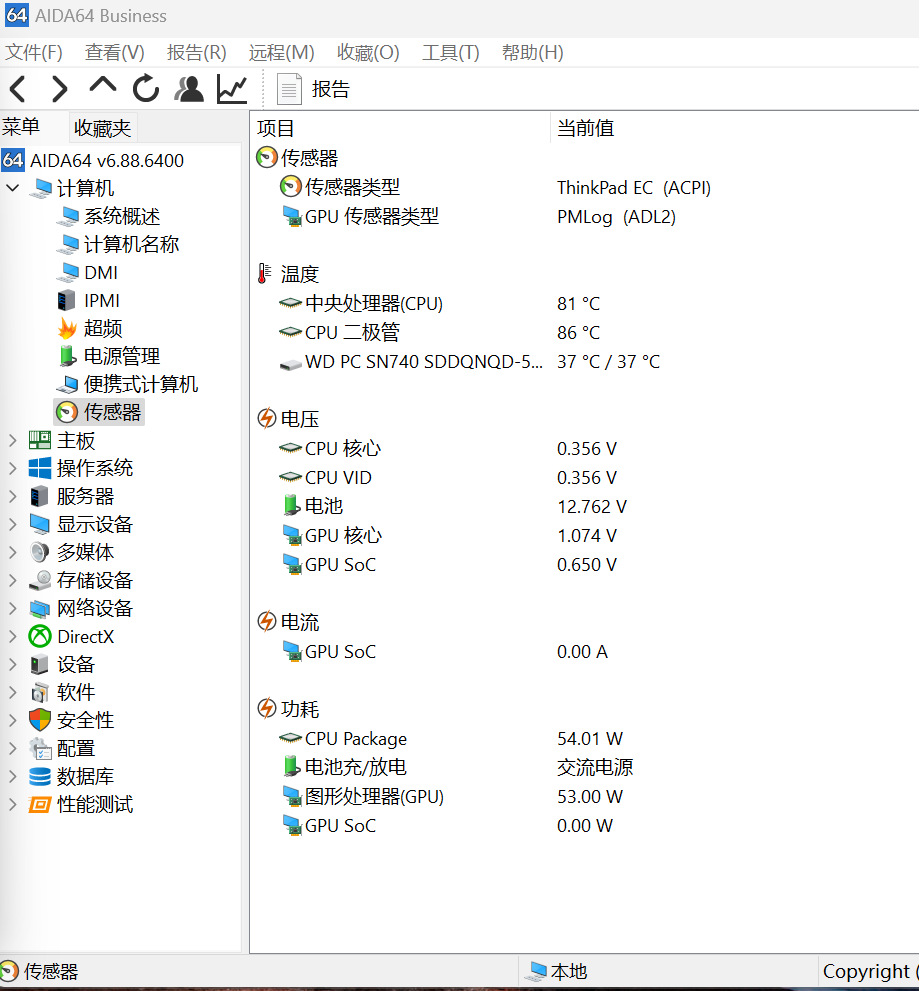The height and width of the screenshot is (991, 919).
Task: Collapse the 计算机 tree node
Action: [13, 188]
